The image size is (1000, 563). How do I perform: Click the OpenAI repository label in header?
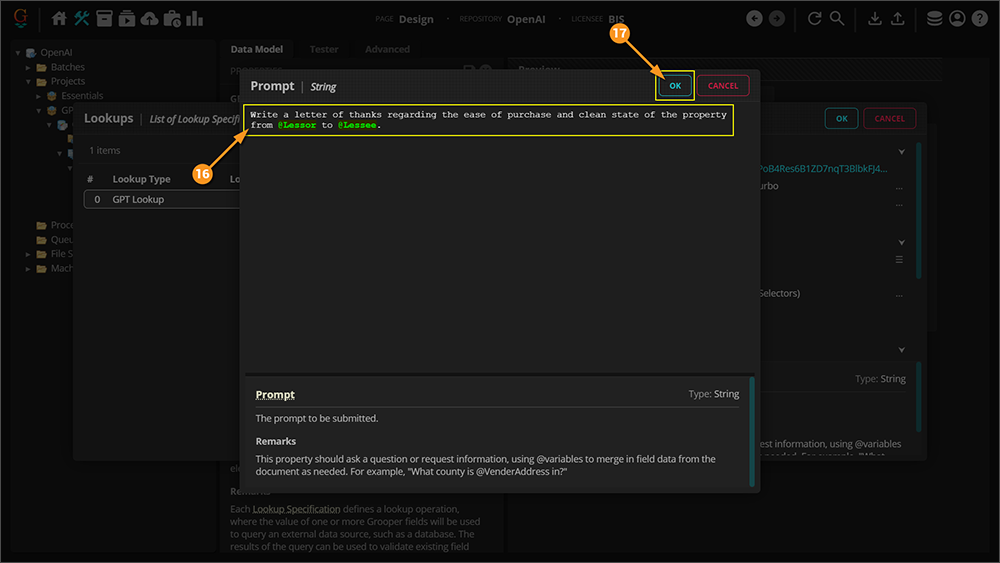(526, 19)
